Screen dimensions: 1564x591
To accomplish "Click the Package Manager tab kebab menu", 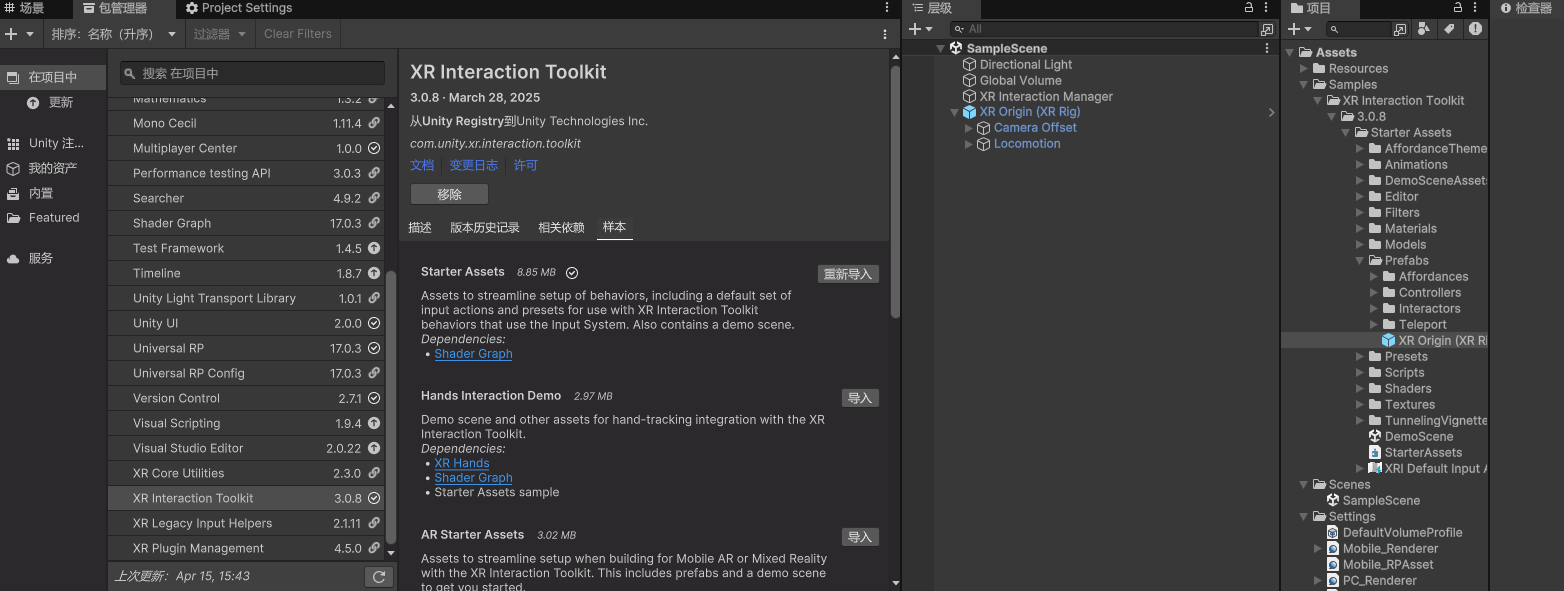I will tap(886, 8).
